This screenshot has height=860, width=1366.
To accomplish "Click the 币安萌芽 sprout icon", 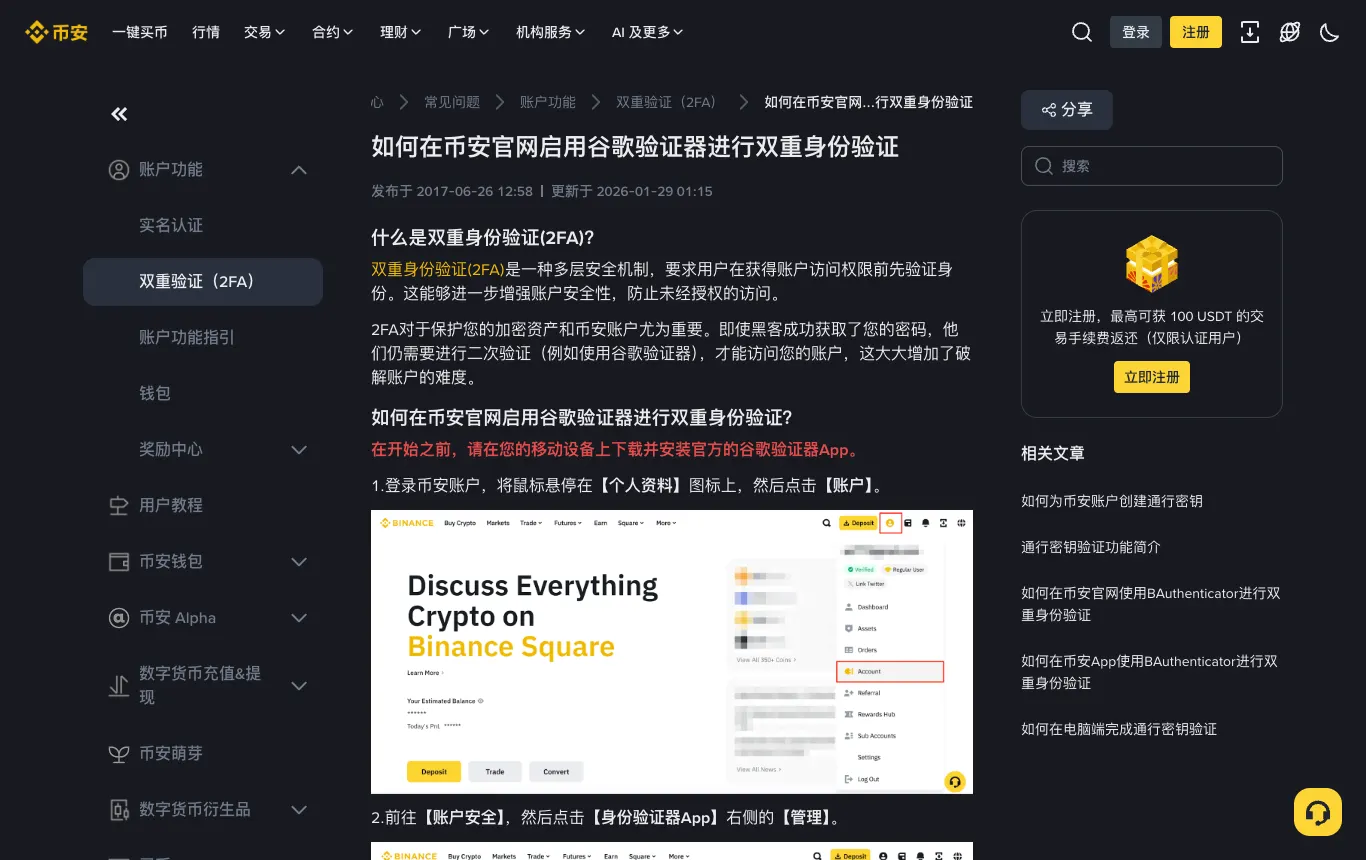I will (x=119, y=754).
